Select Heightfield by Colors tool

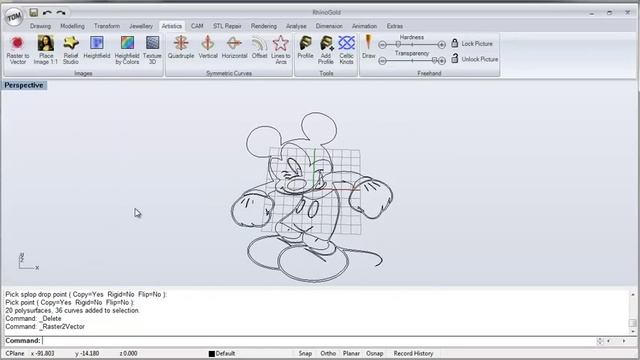[x=127, y=50]
